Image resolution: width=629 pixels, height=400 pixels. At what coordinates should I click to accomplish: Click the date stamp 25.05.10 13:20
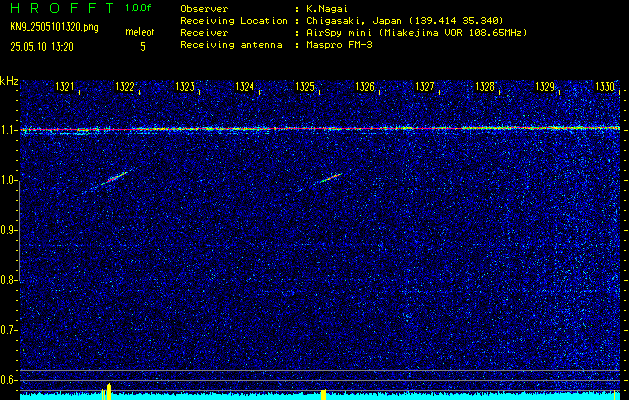click(x=42, y=47)
